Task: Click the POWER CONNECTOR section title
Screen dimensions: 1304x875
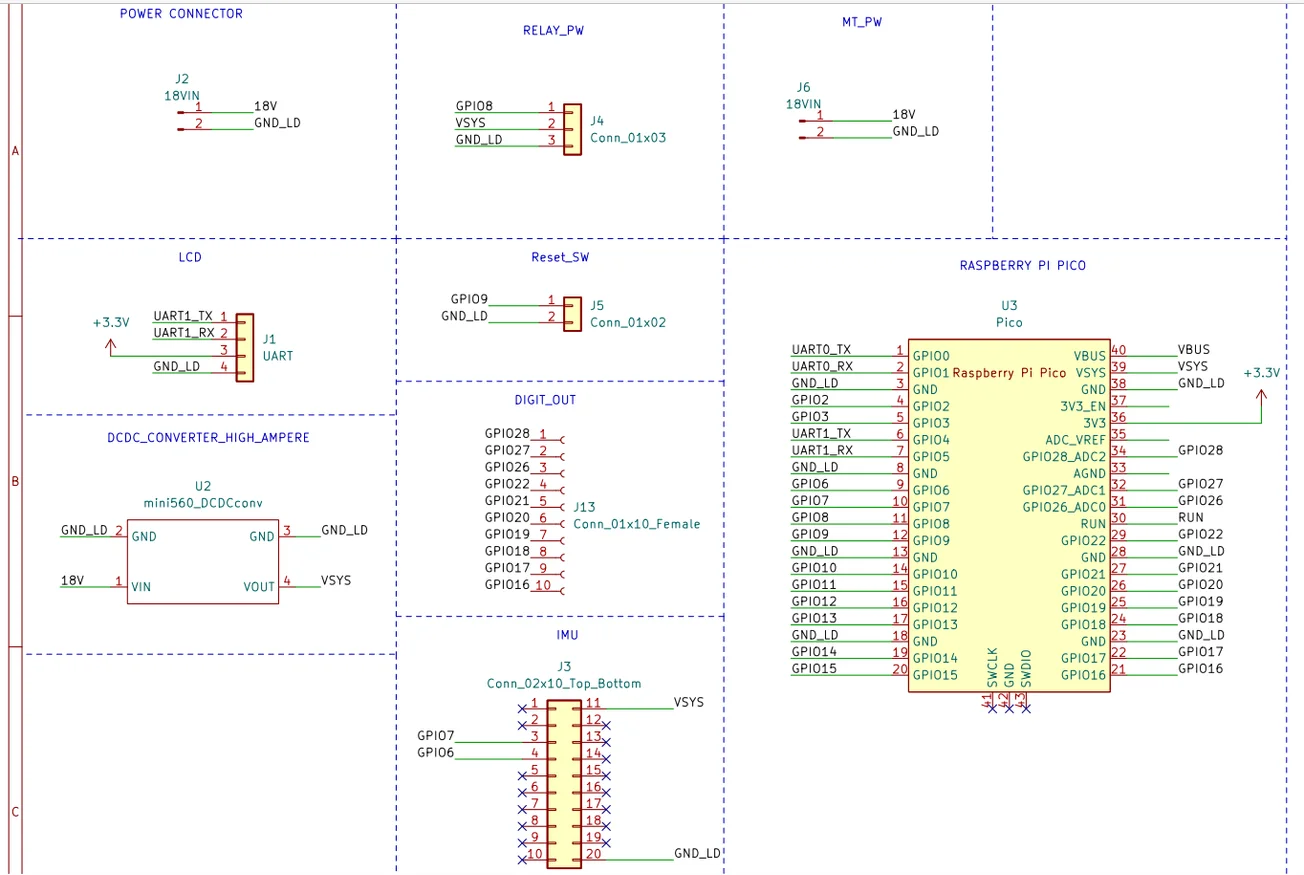Action: (x=181, y=14)
